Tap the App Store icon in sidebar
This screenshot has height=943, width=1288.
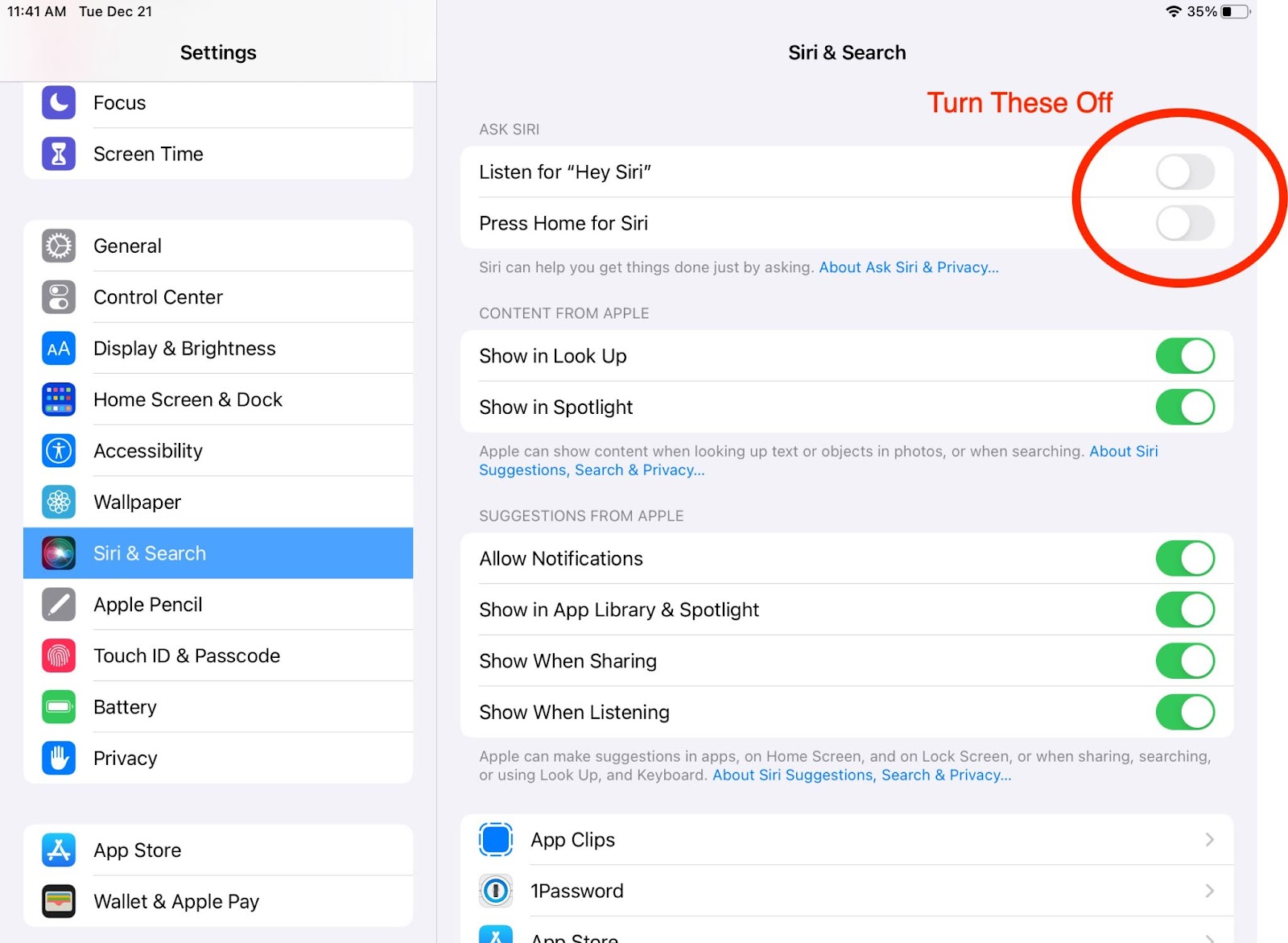59,850
